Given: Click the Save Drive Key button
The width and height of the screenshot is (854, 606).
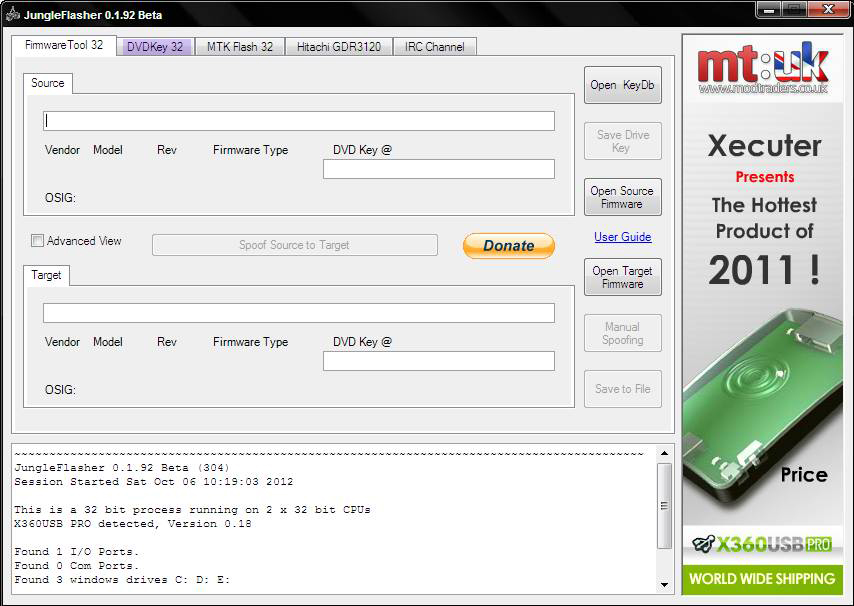Looking at the screenshot, I should click(623, 141).
